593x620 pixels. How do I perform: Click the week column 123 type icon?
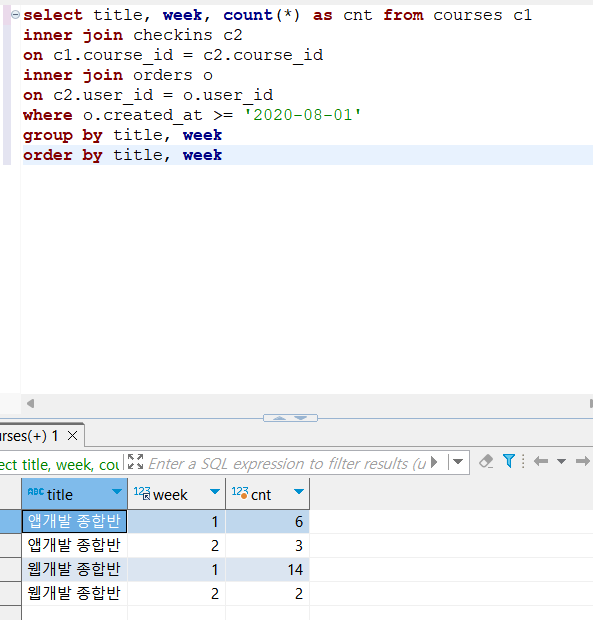[x=142, y=493]
